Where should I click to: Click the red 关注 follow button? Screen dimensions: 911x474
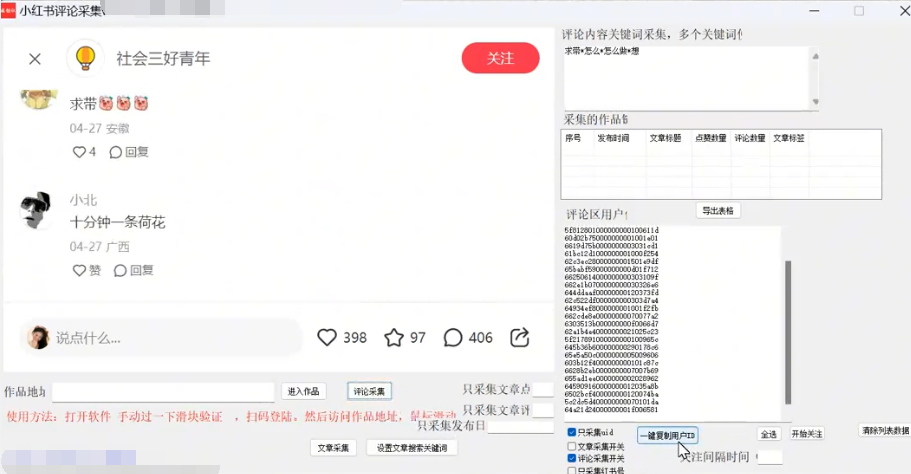point(500,58)
